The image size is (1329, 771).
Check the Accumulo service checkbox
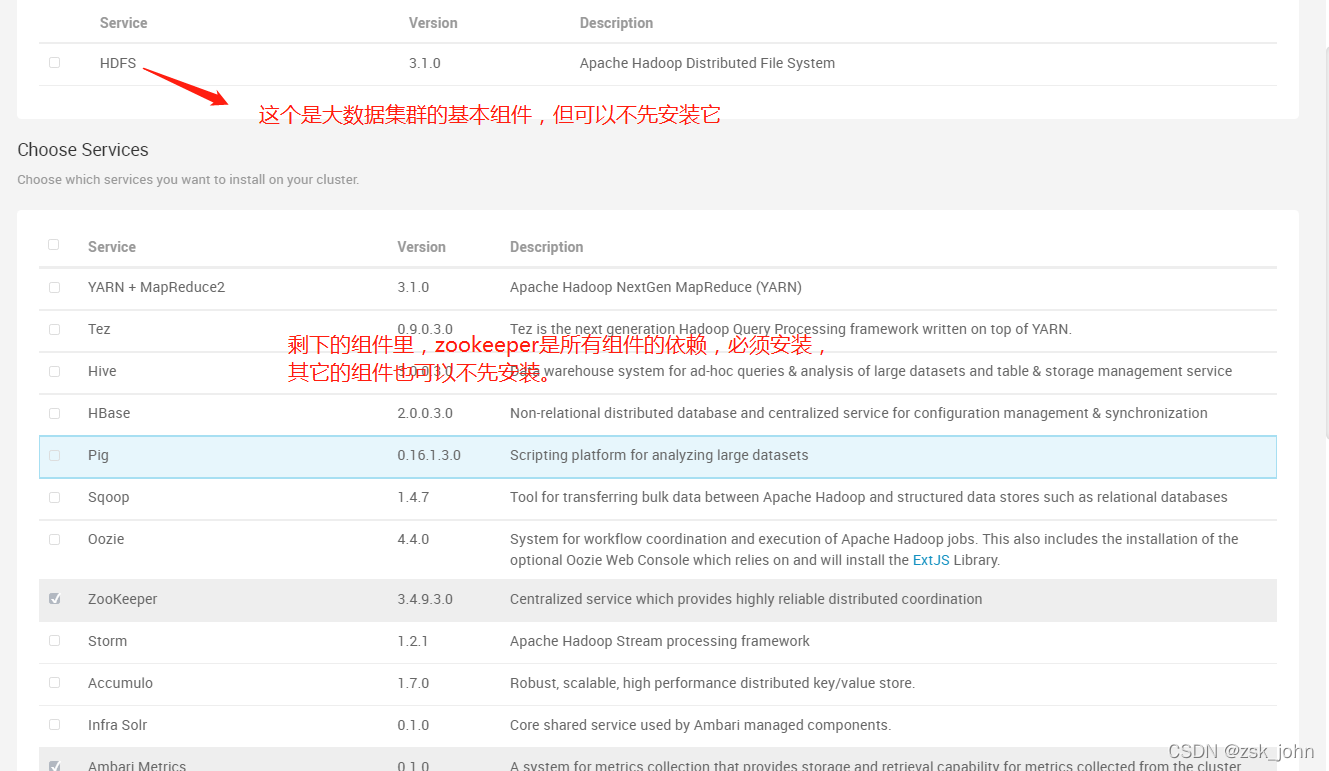coord(54,683)
